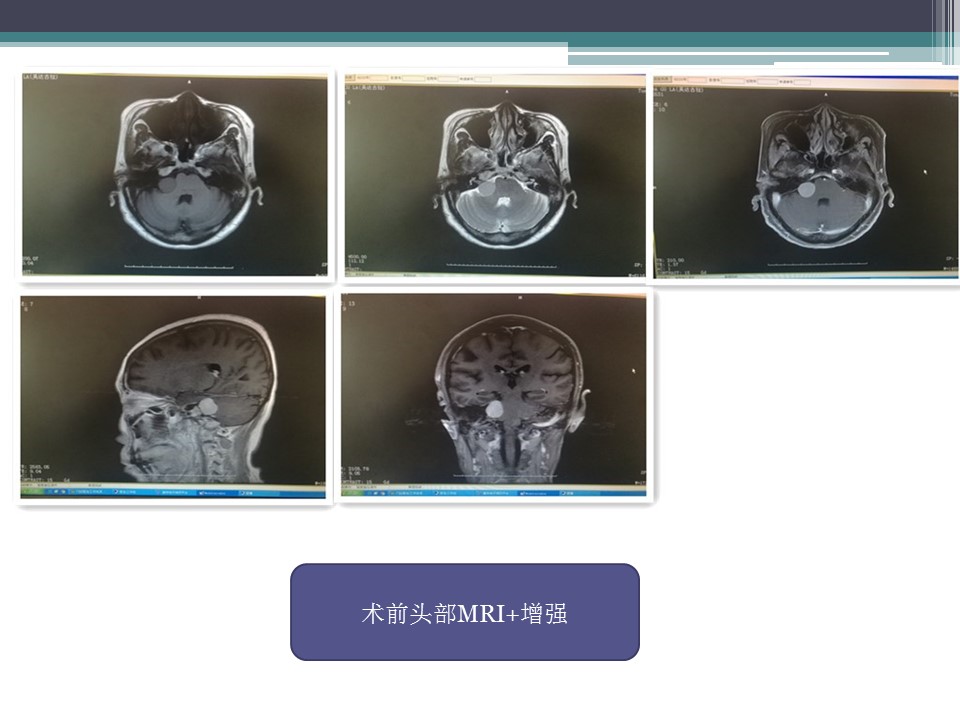Click the enhancing round lesion in coronal image
The height and width of the screenshot is (720, 960).
[x=492, y=410]
